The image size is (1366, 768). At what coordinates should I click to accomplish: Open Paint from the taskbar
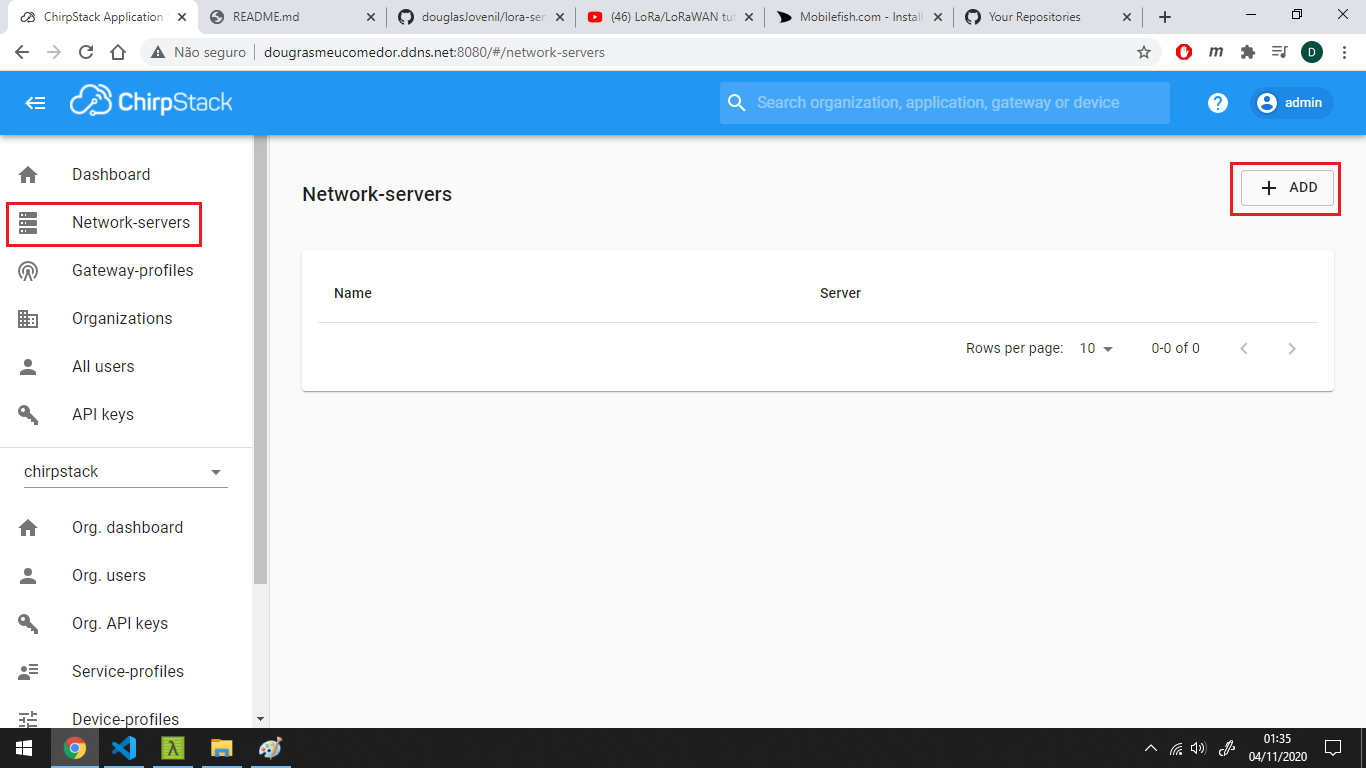[x=271, y=748]
